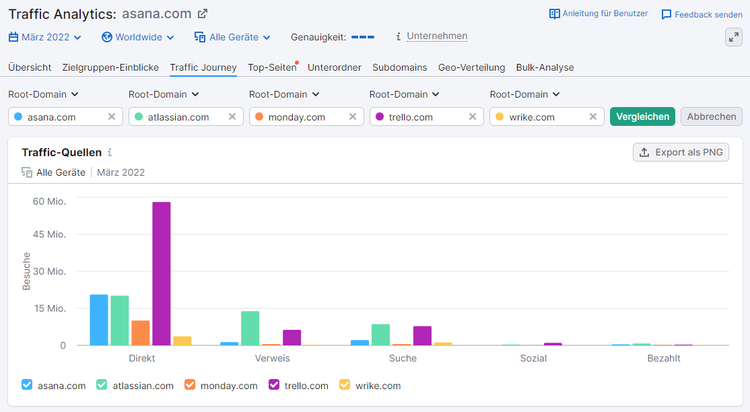This screenshot has width=750, height=412.
Task: Click the Abbrechen button
Action: tap(711, 117)
